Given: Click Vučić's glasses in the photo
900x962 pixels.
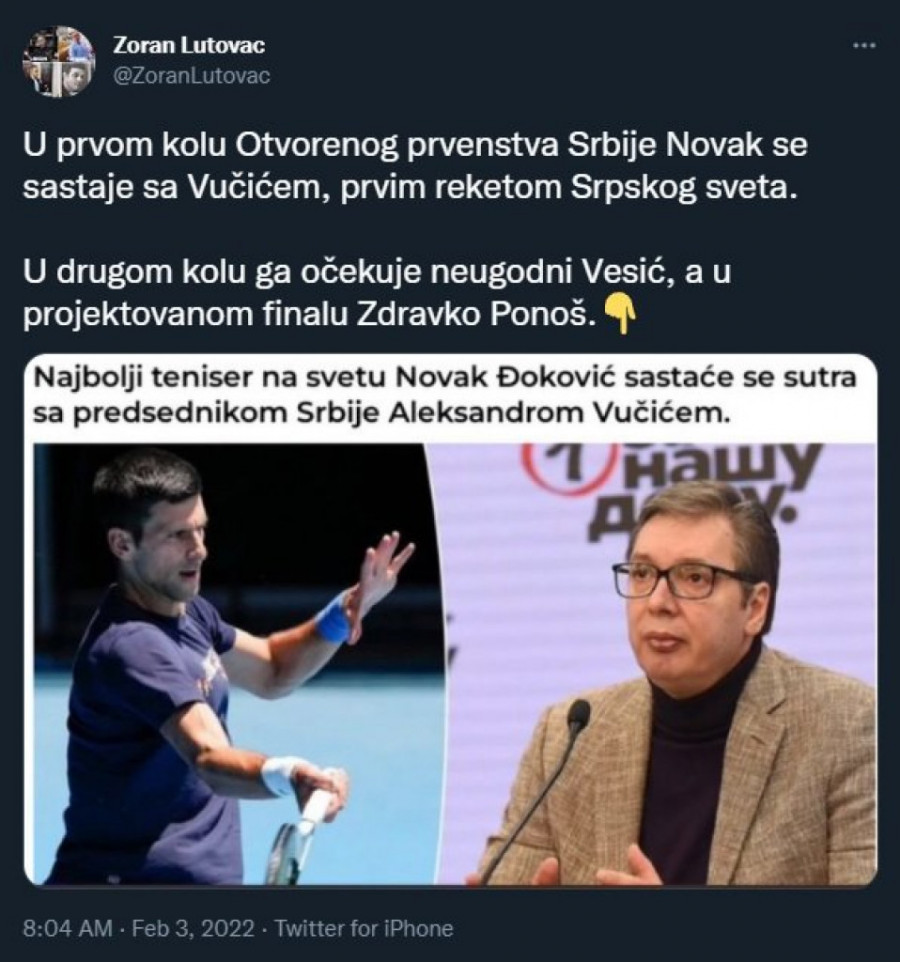Looking at the screenshot, I should [681, 579].
